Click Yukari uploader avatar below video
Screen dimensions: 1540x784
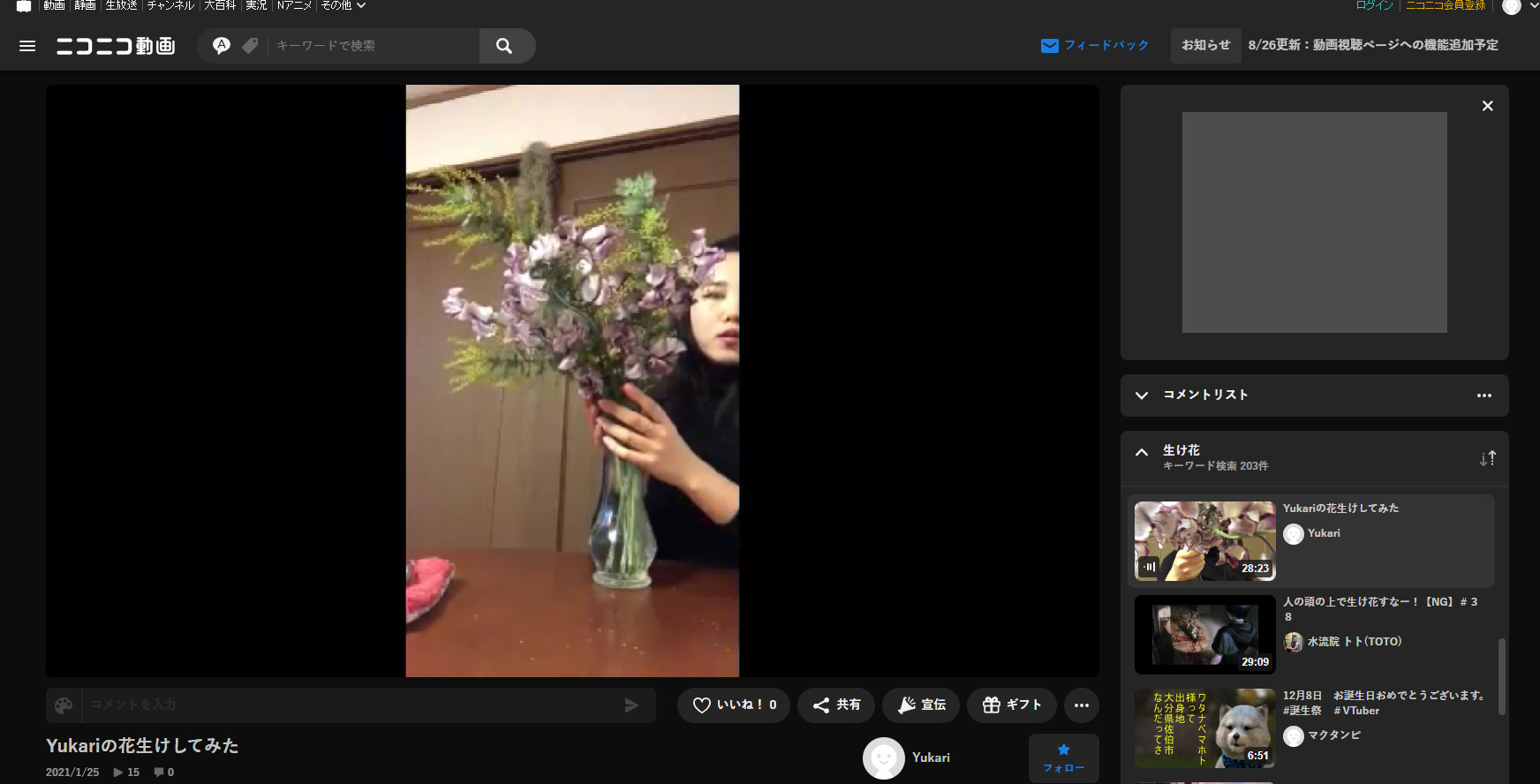[884, 758]
